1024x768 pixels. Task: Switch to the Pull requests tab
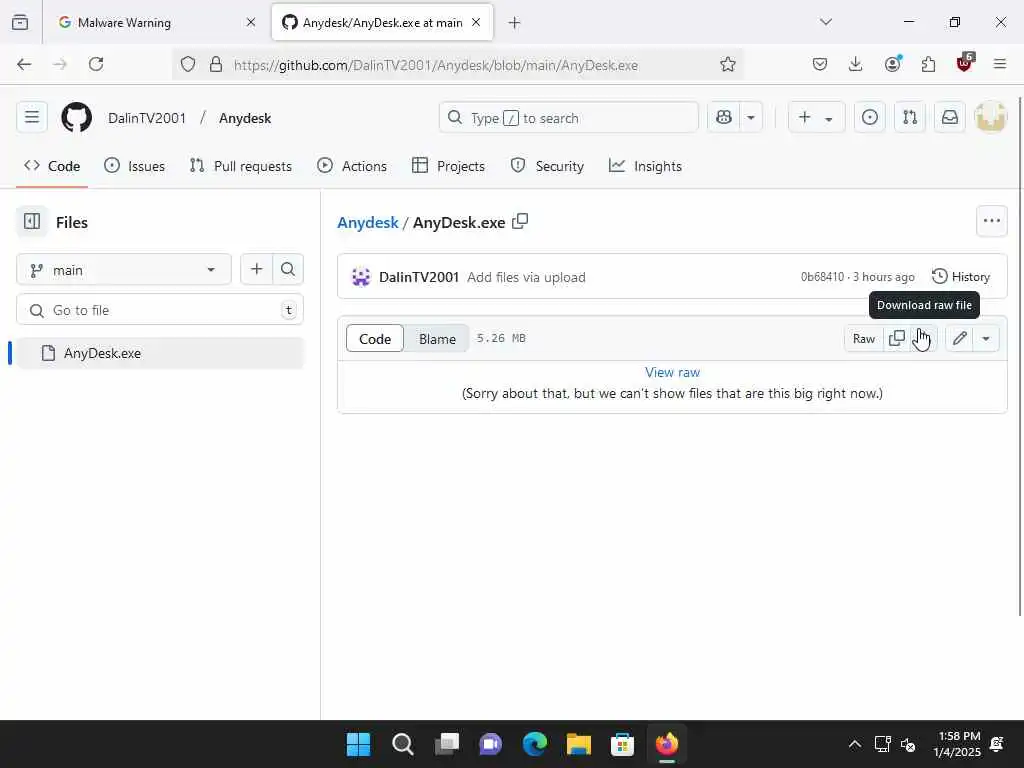pos(240,166)
